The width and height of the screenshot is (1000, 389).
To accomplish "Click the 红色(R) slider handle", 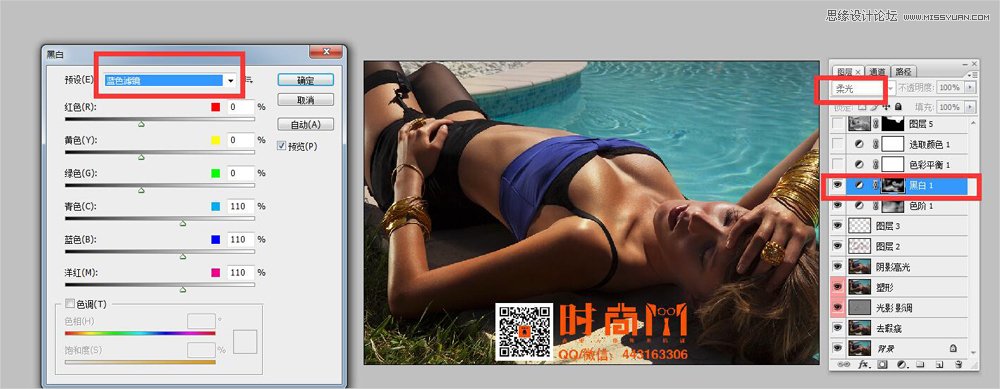I will click(141, 124).
